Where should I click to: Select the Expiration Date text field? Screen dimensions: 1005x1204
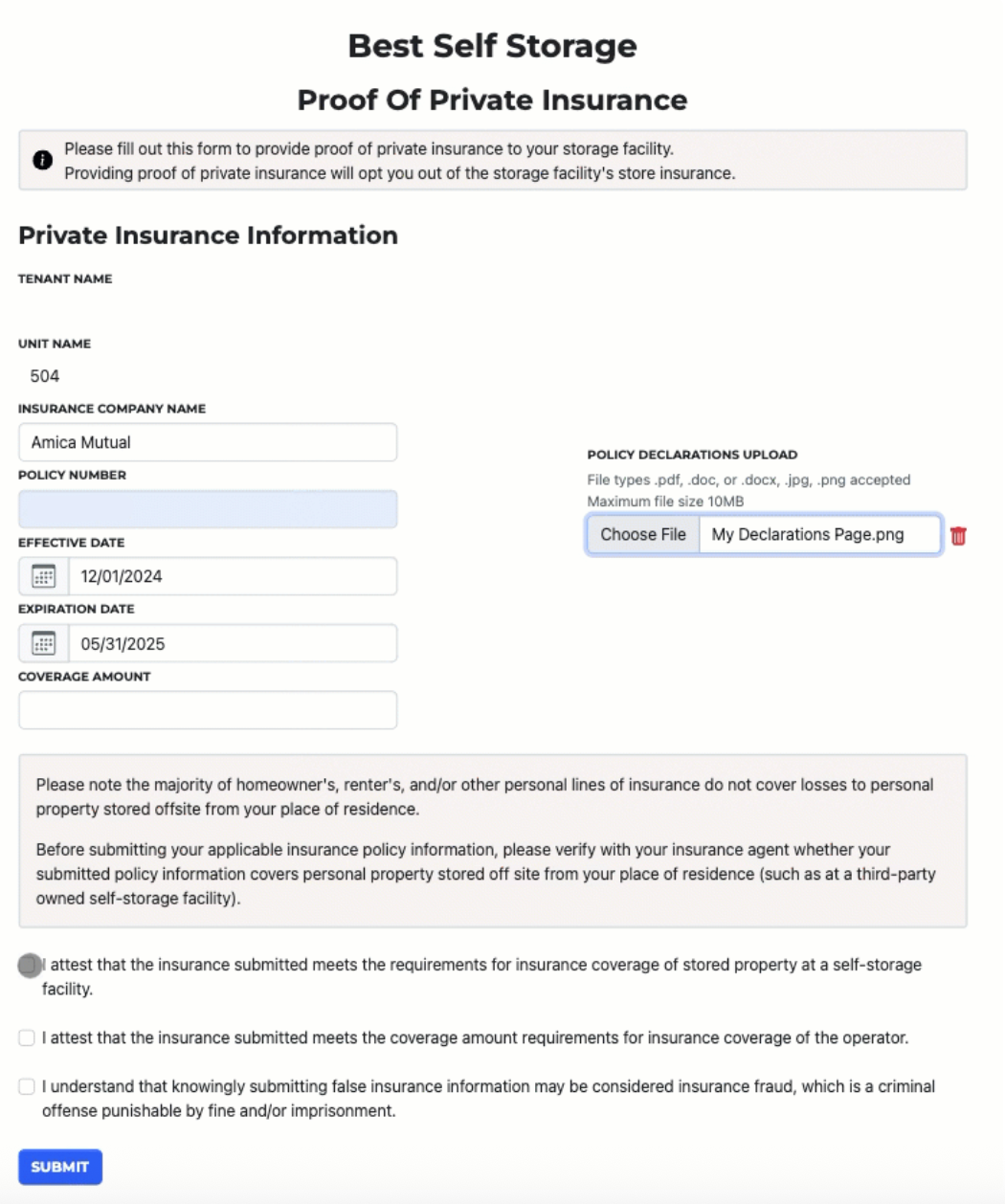point(232,643)
